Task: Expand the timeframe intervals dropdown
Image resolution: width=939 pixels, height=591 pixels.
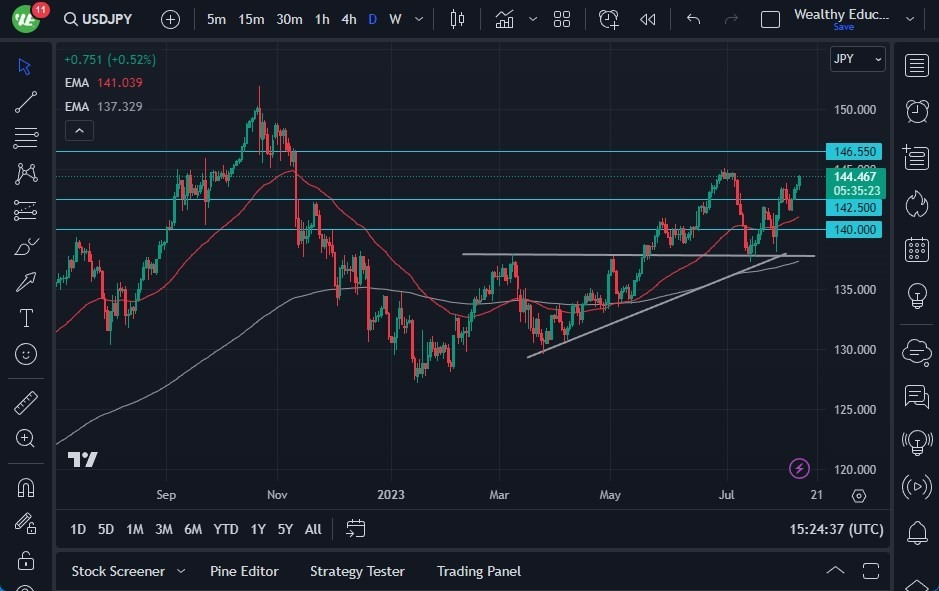Action: click(x=418, y=18)
